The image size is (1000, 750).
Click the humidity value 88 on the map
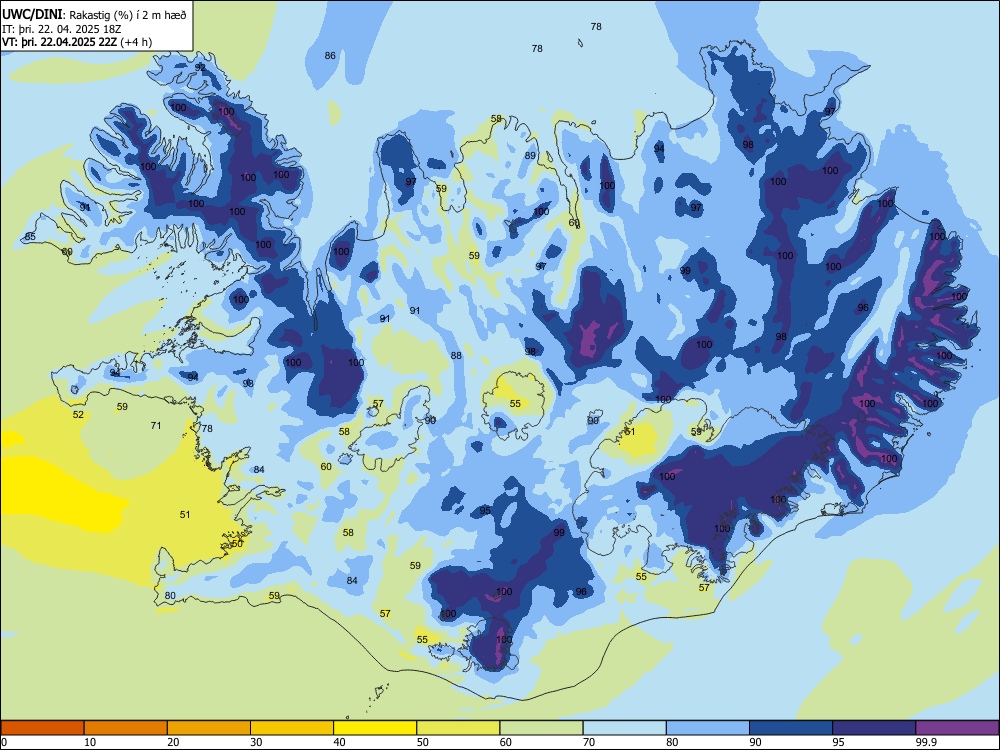tap(456, 356)
